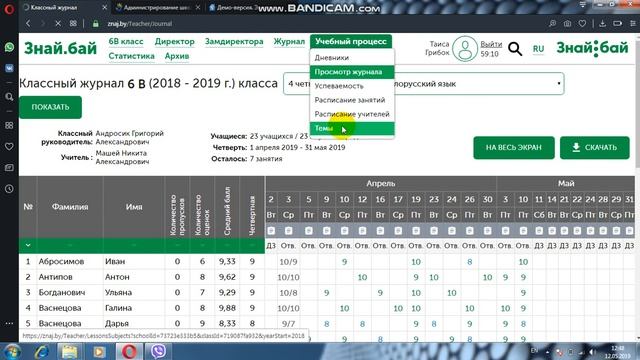Click Абросимов's 10/9 mark on April 3

288,262
